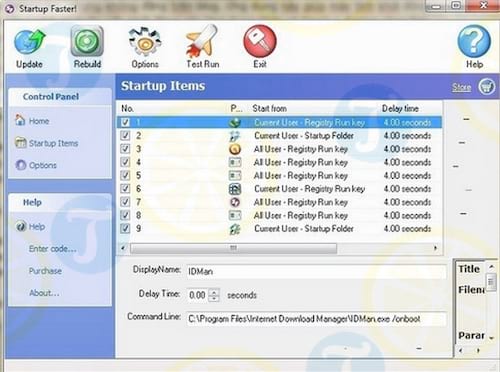
Task: Click the program icon for item 8
Action: tap(235, 215)
